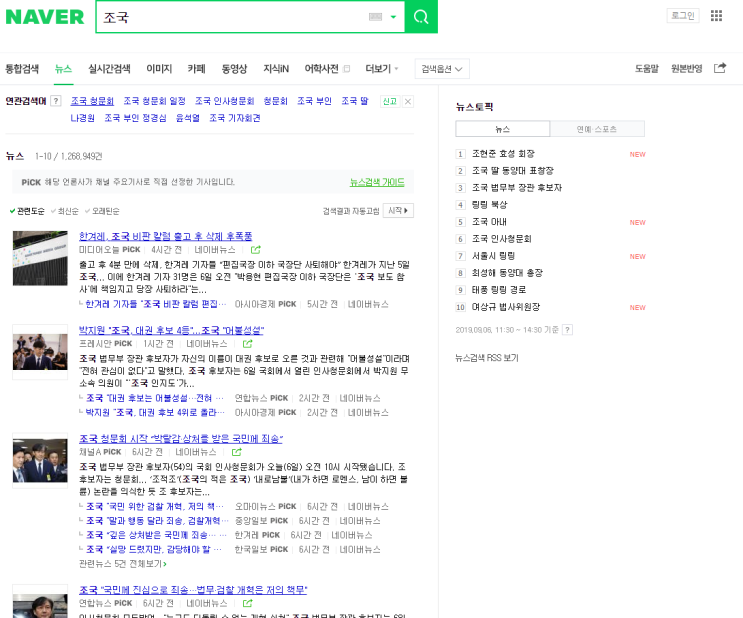The height and width of the screenshot is (618, 743).
Task: Open 네이버뉴스 link for 미디어오늘 article
Action: (215, 250)
